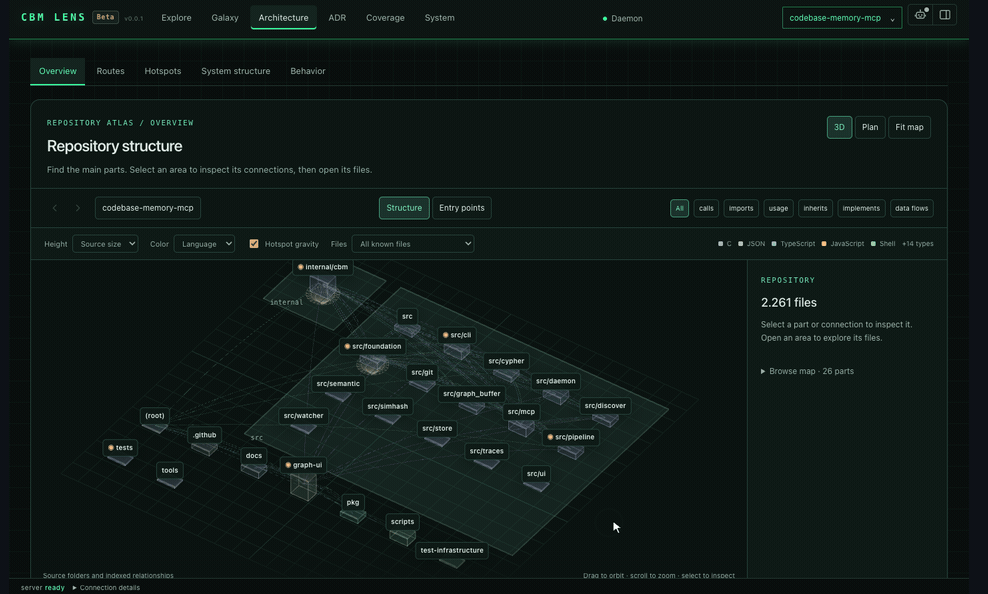Click the tests node on the map

pyautogui.click(x=120, y=448)
